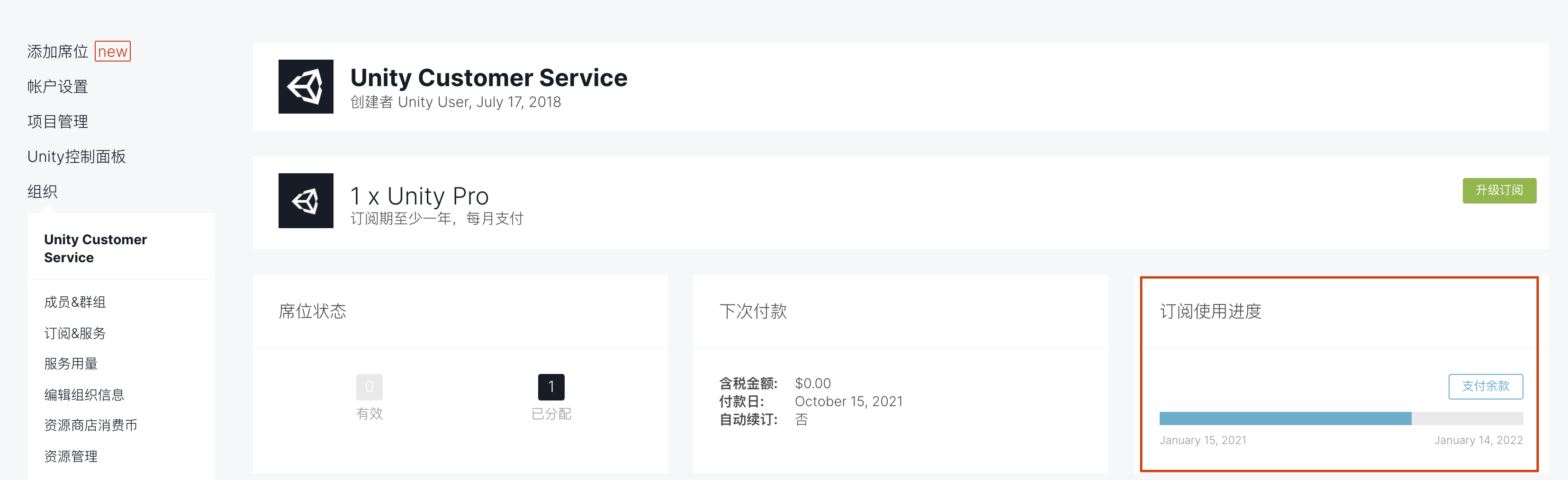Open 编辑组织信息 submenu item
This screenshot has height=480, width=1568.
point(84,395)
